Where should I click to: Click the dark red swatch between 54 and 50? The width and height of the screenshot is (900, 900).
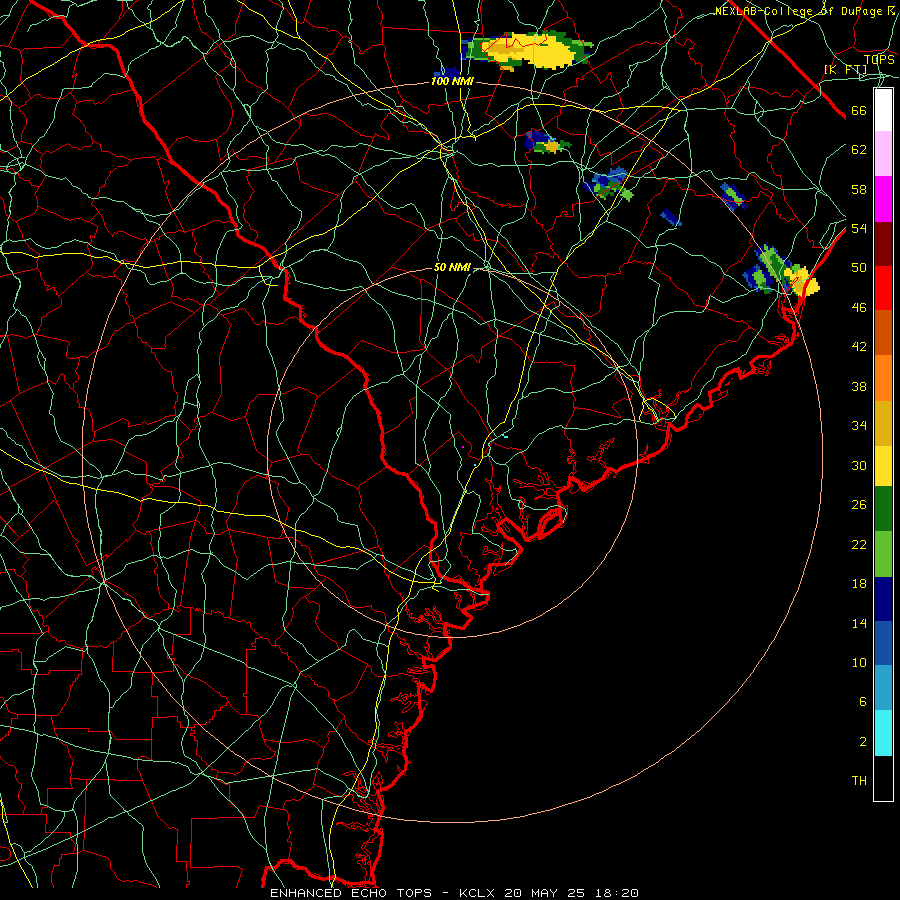click(x=883, y=244)
